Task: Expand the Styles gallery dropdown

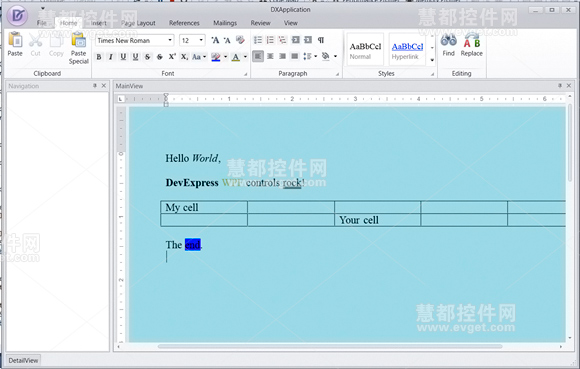Action: (x=432, y=61)
